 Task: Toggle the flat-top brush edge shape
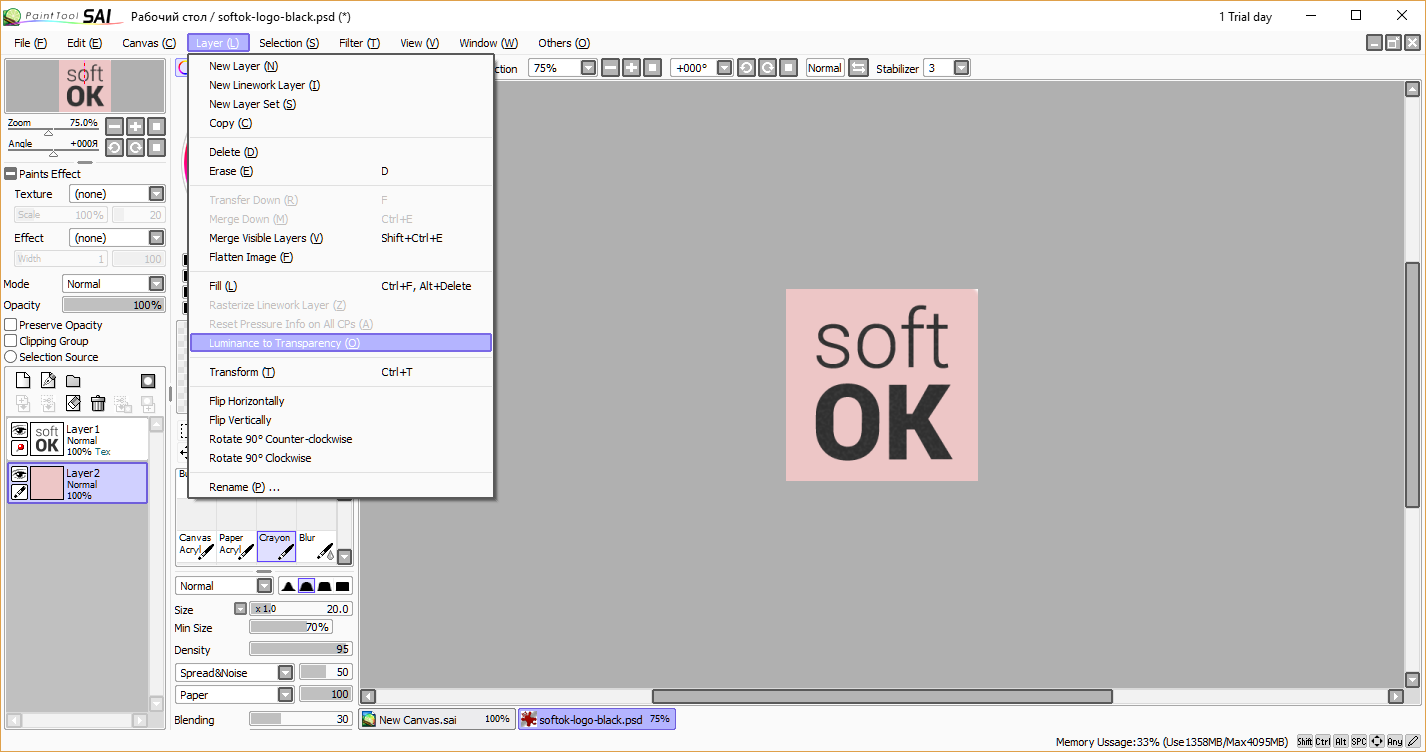point(325,586)
